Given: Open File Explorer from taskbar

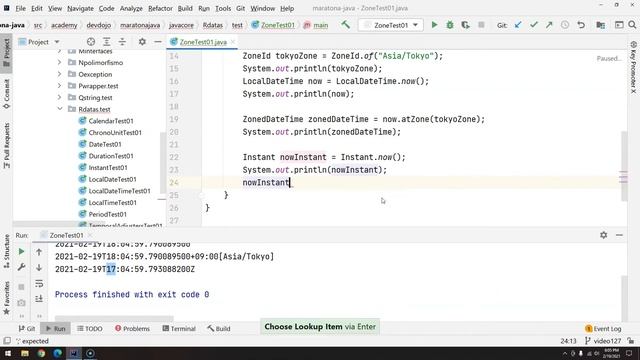Looking at the screenshot, I should click(x=24, y=353).
